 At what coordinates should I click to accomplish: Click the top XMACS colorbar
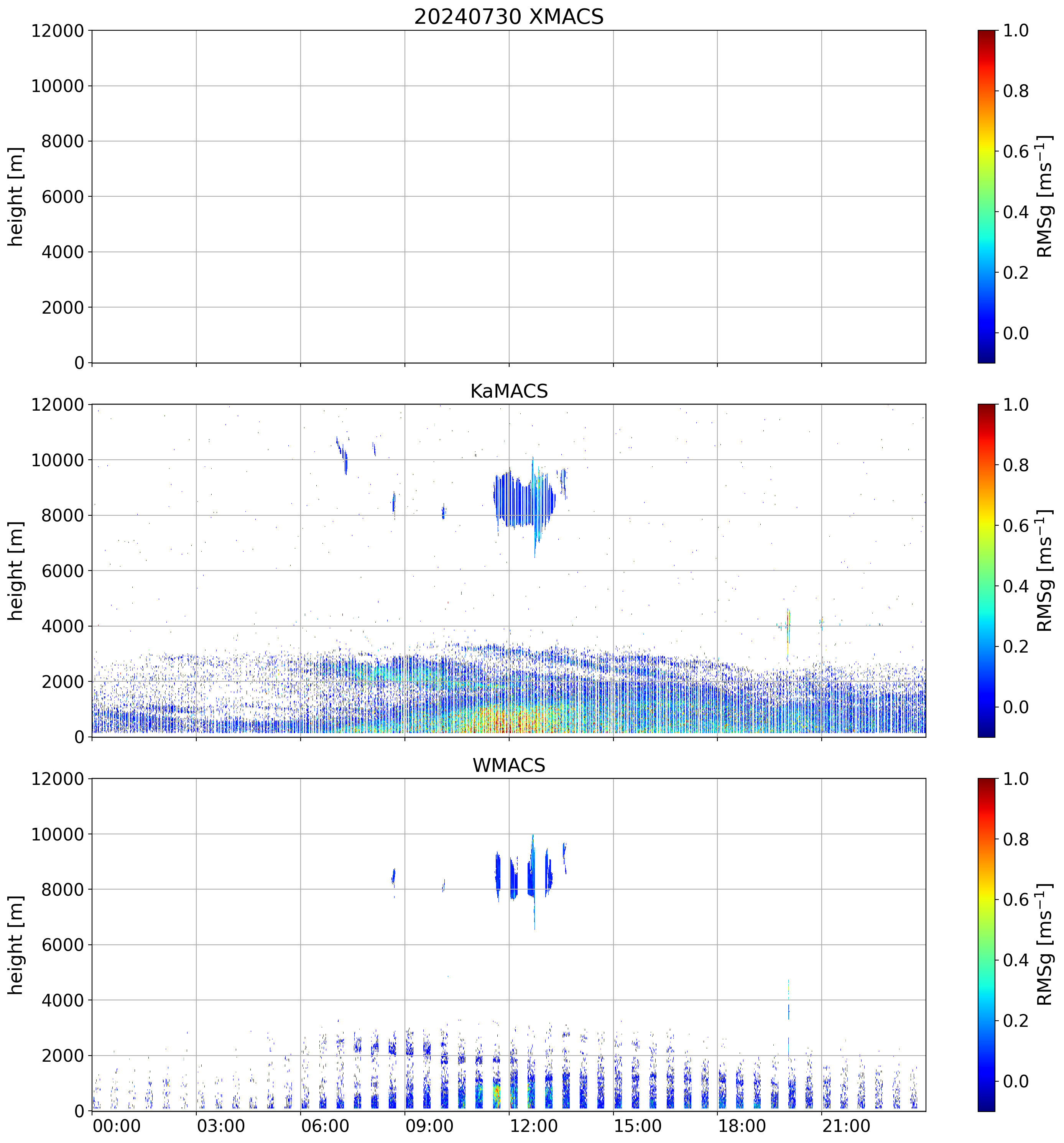click(986, 196)
